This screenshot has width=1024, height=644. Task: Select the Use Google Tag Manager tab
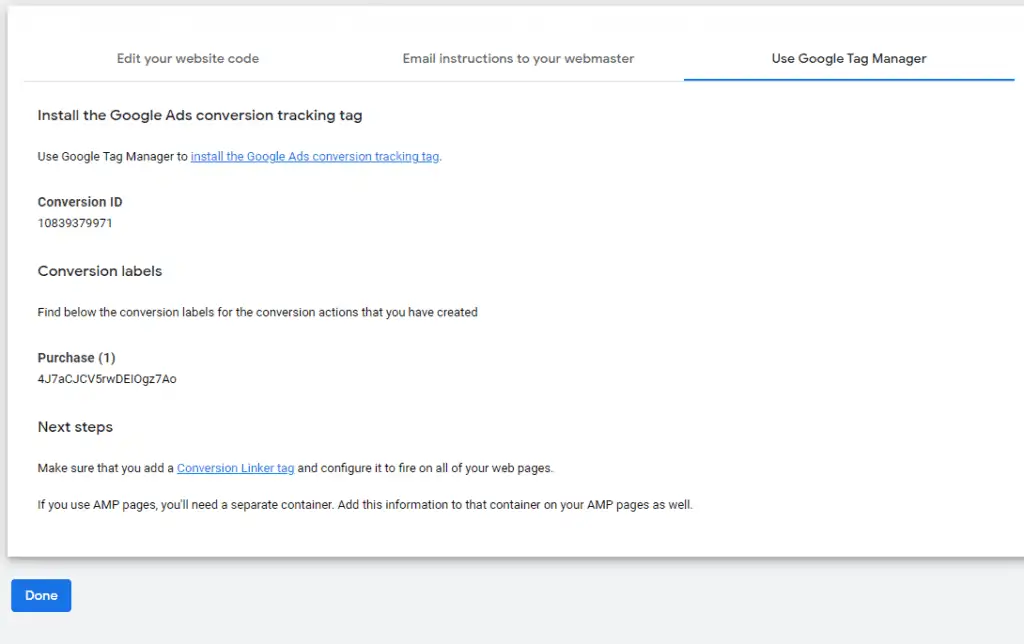click(848, 58)
